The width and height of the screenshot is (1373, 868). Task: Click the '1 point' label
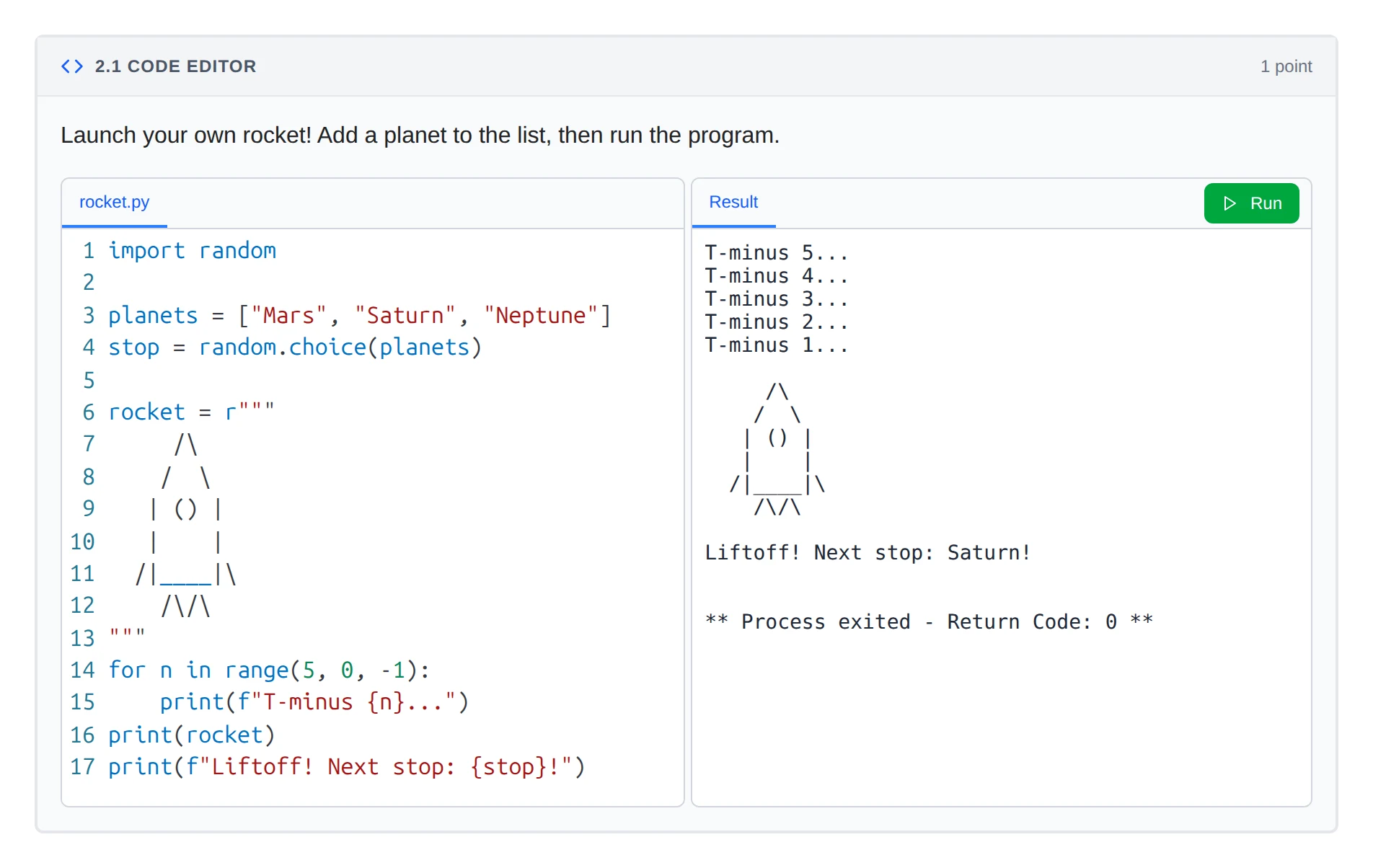1286,66
